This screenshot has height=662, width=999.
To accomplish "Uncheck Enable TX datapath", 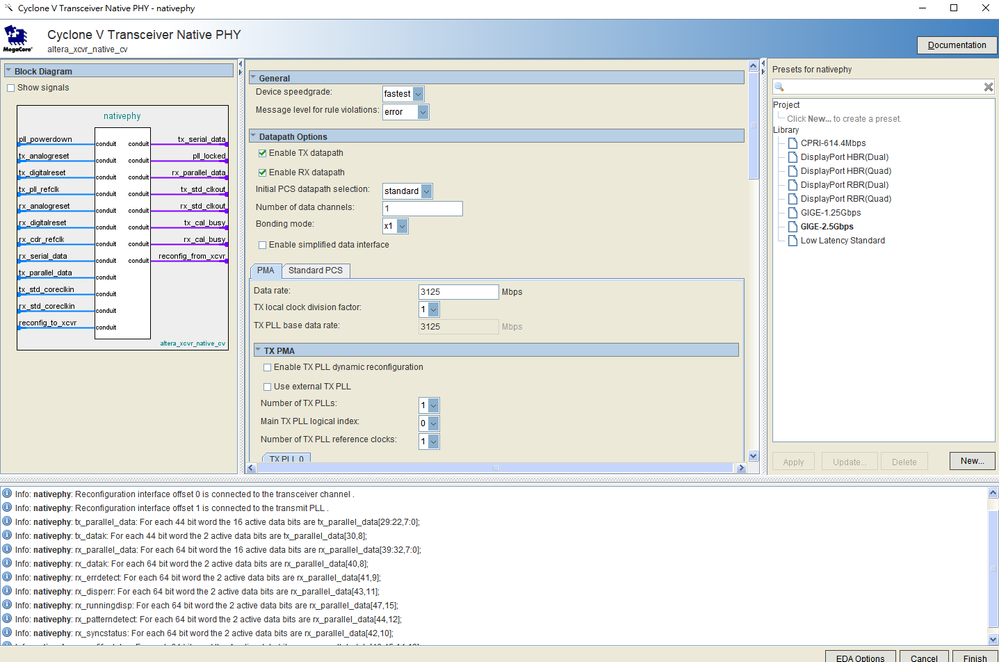I will pyautogui.click(x=263, y=153).
